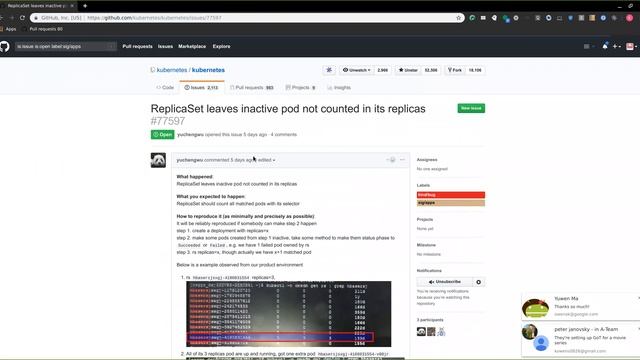This screenshot has width=640, height=360.
Task: Click the GitHub notifications bell icon
Action: pos(605,46)
